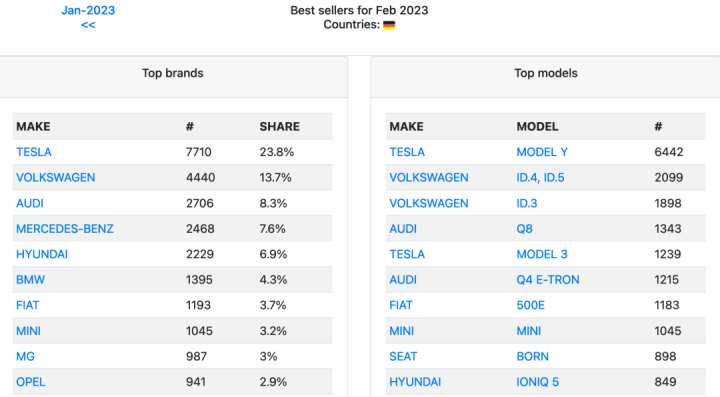Select the ID.4, ID.5 model link
Image resolution: width=720 pixels, height=397 pixels.
click(x=540, y=178)
